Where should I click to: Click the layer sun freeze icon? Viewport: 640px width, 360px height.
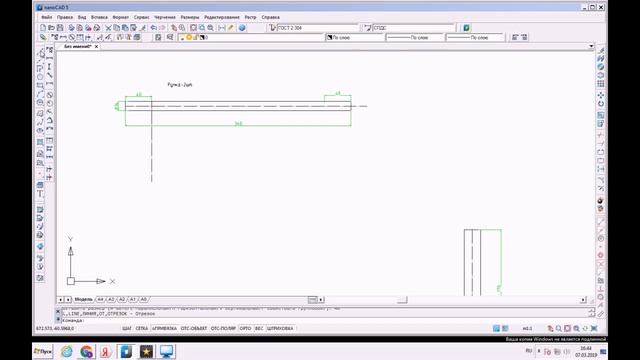(189, 38)
